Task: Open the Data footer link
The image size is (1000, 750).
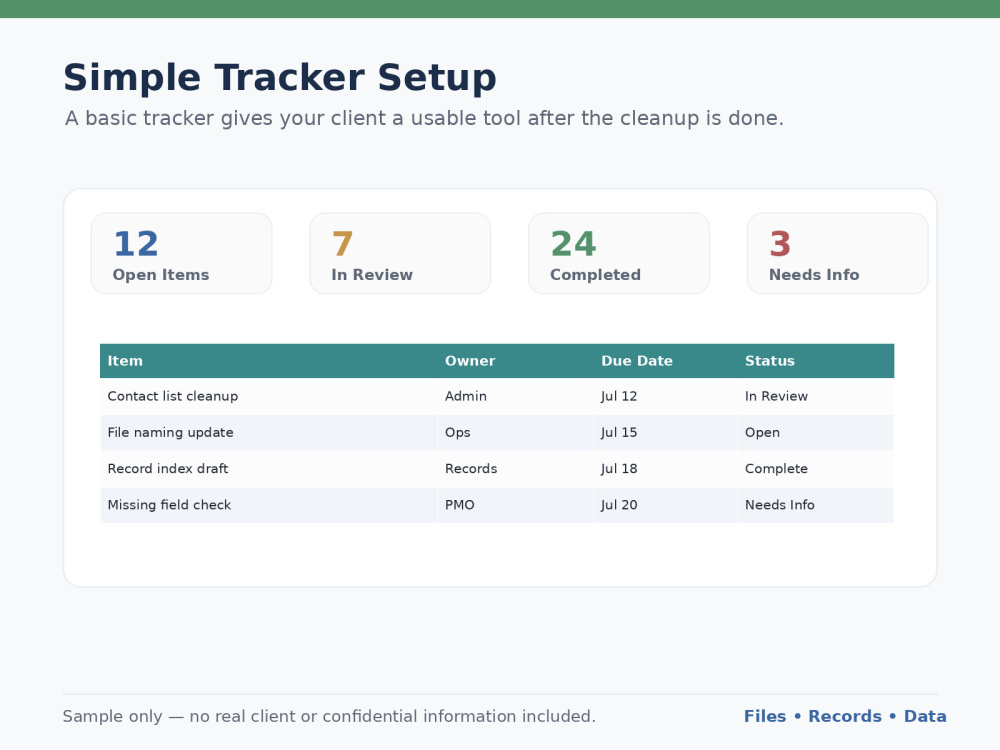Action: 925,717
